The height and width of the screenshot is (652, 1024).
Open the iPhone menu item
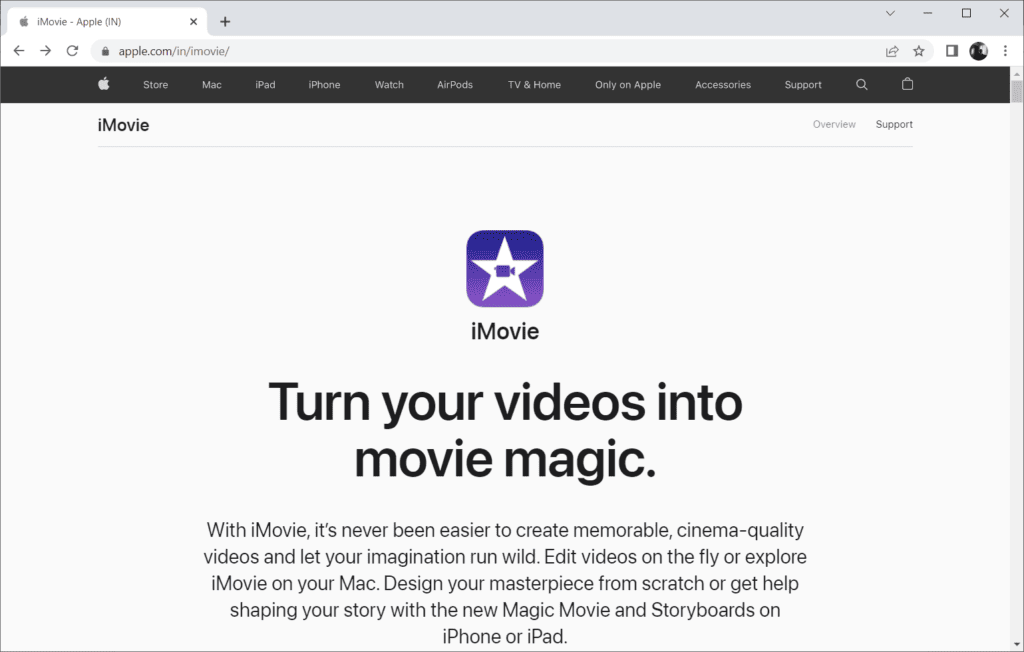coord(325,84)
